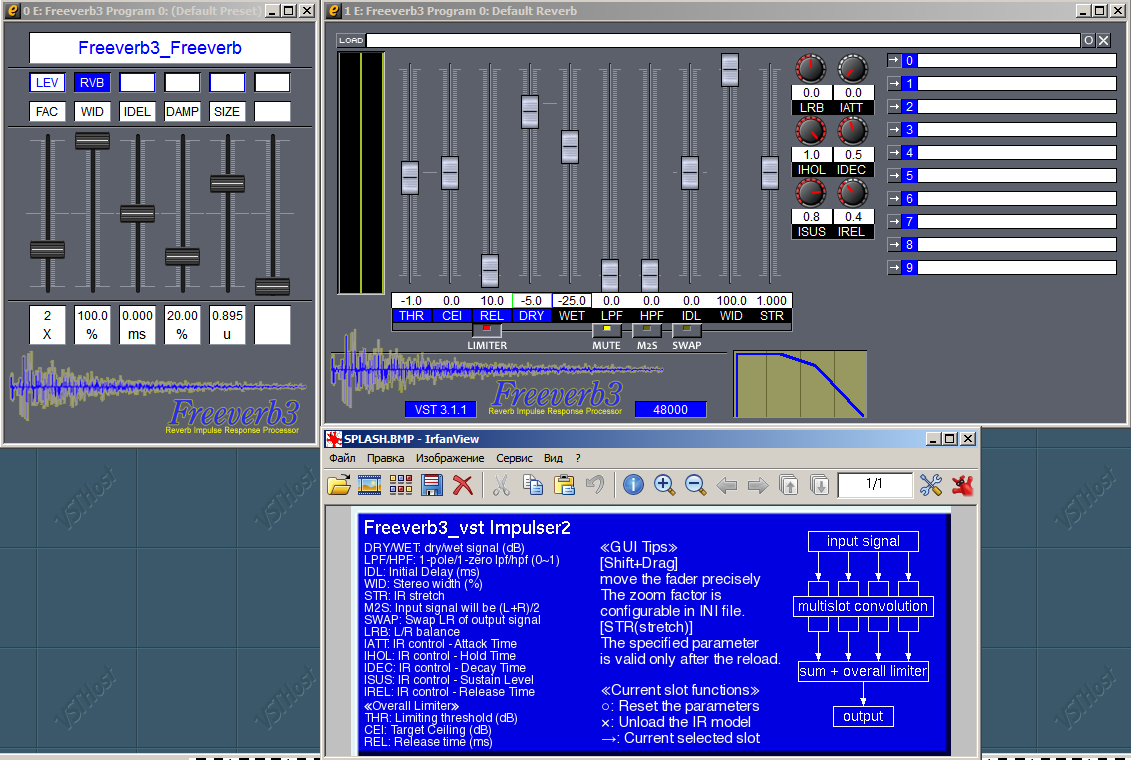Viewport: 1131px width, 760px height.
Task: Copy image using IrfanView copy icon
Action: click(532, 485)
